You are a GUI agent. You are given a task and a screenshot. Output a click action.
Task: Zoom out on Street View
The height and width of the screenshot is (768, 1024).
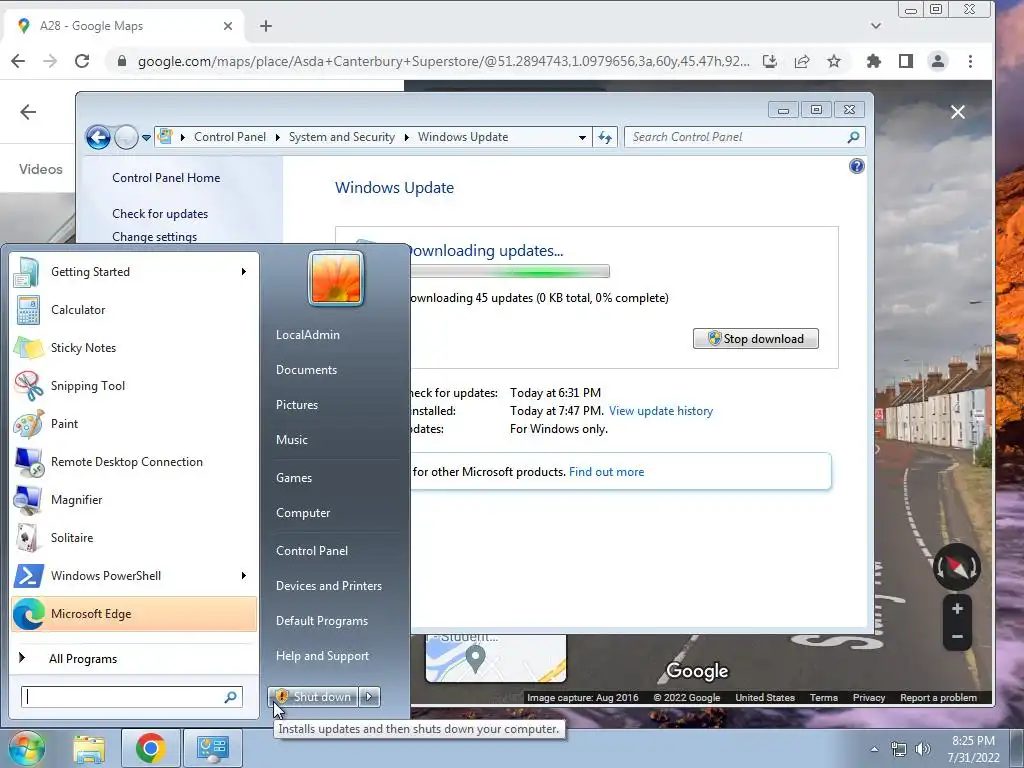957,636
